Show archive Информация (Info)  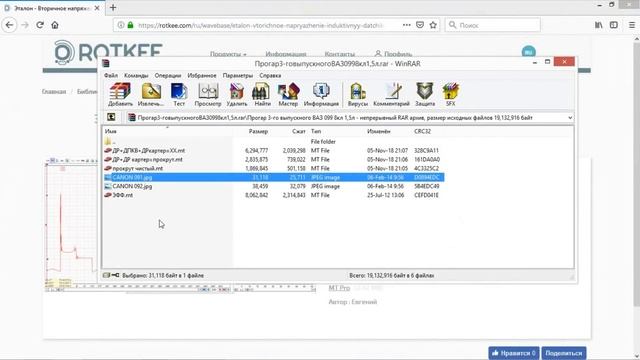click(x=321, y=94)
